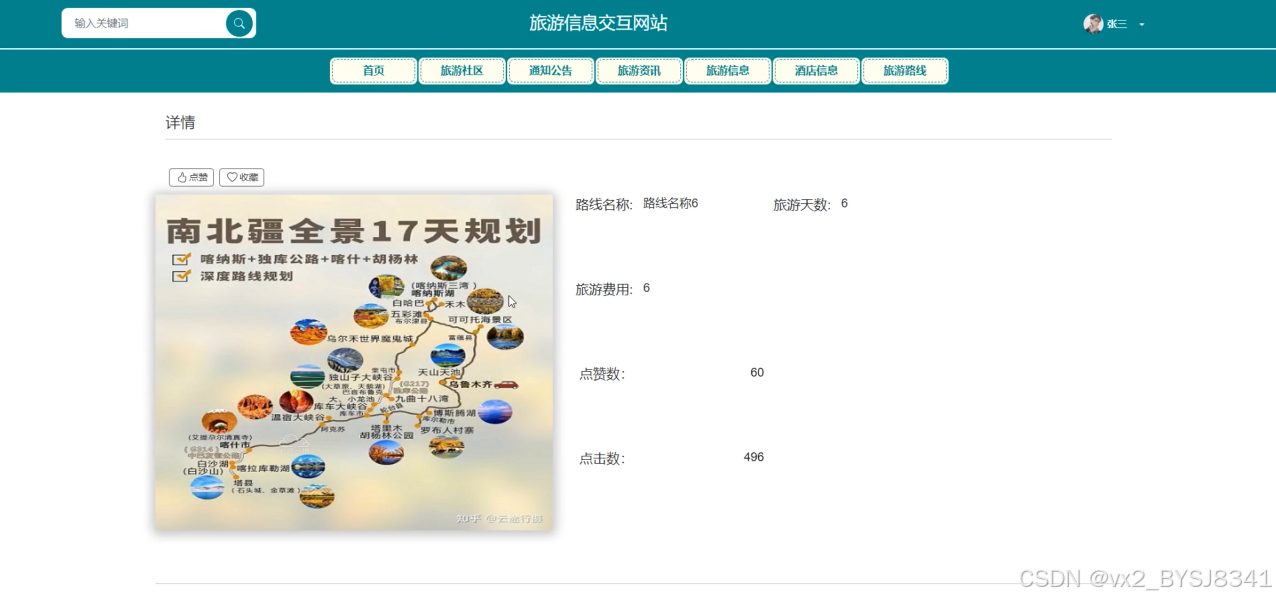Open the 首页 menu item
This screenshot has height=600, width=1276.
[x=374, y=71]
